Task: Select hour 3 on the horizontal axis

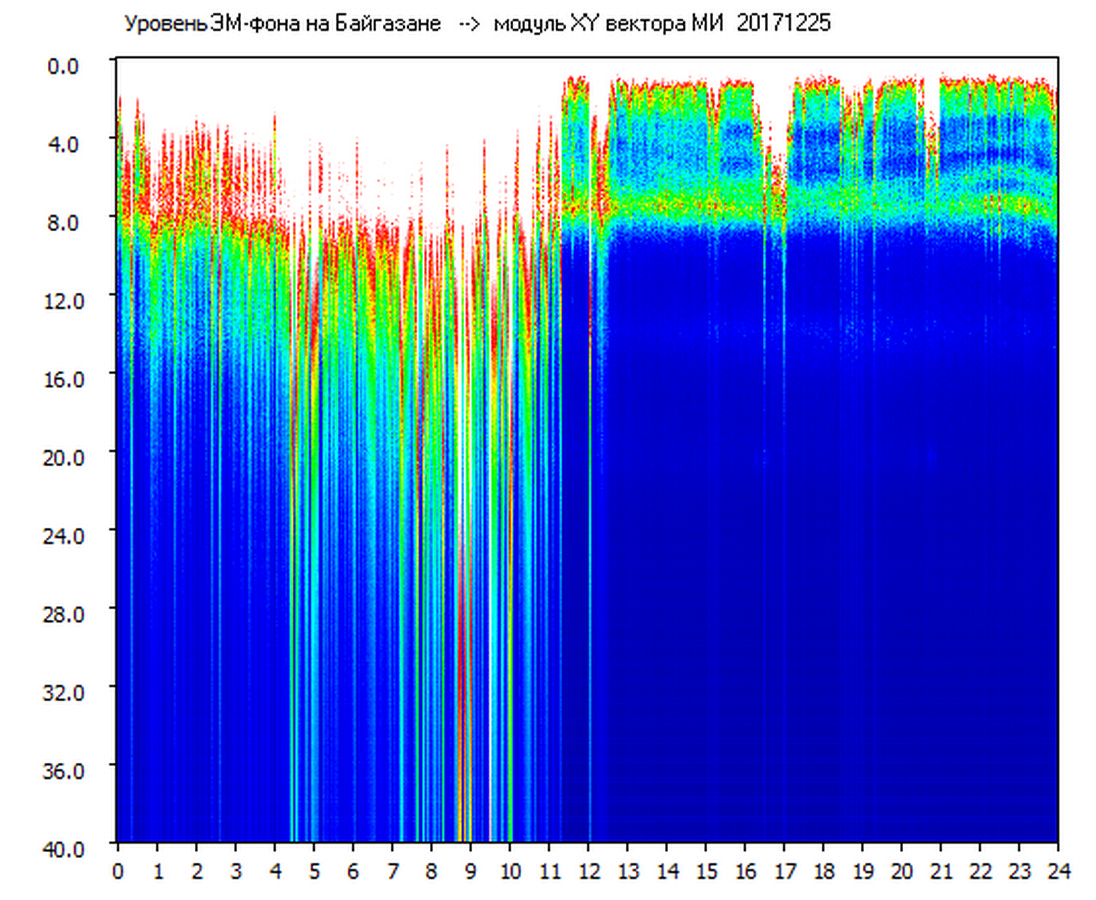Action: (x=236, y=870)
